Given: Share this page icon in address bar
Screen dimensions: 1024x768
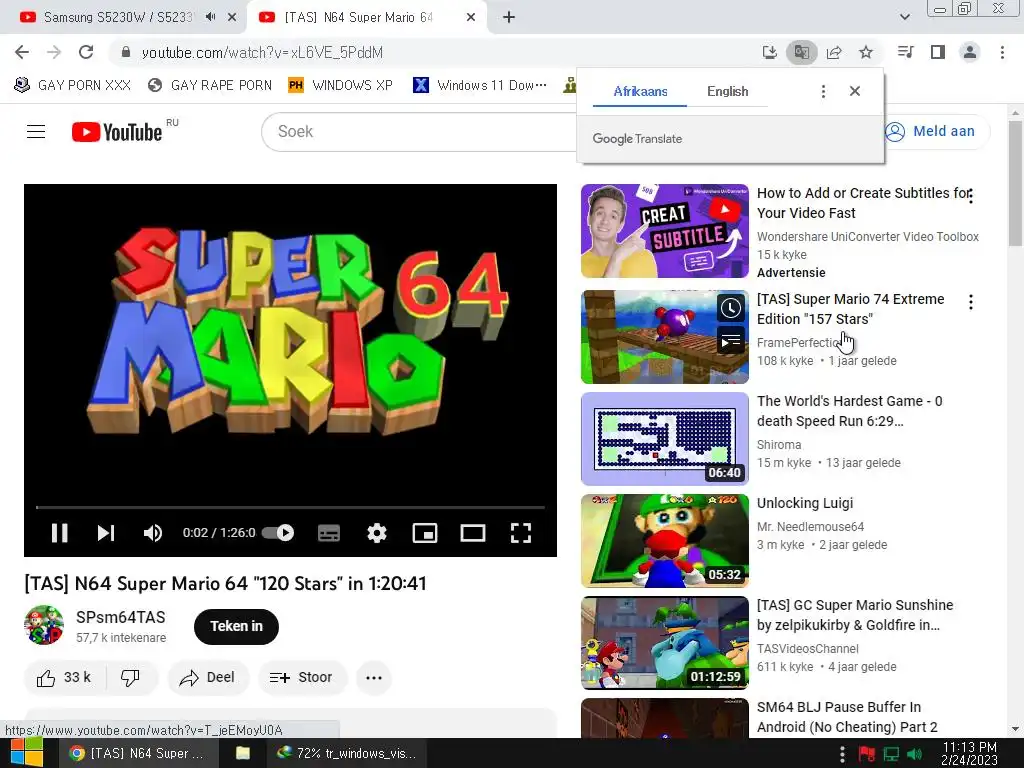Looking at the screenshot, I should point(834,52).
